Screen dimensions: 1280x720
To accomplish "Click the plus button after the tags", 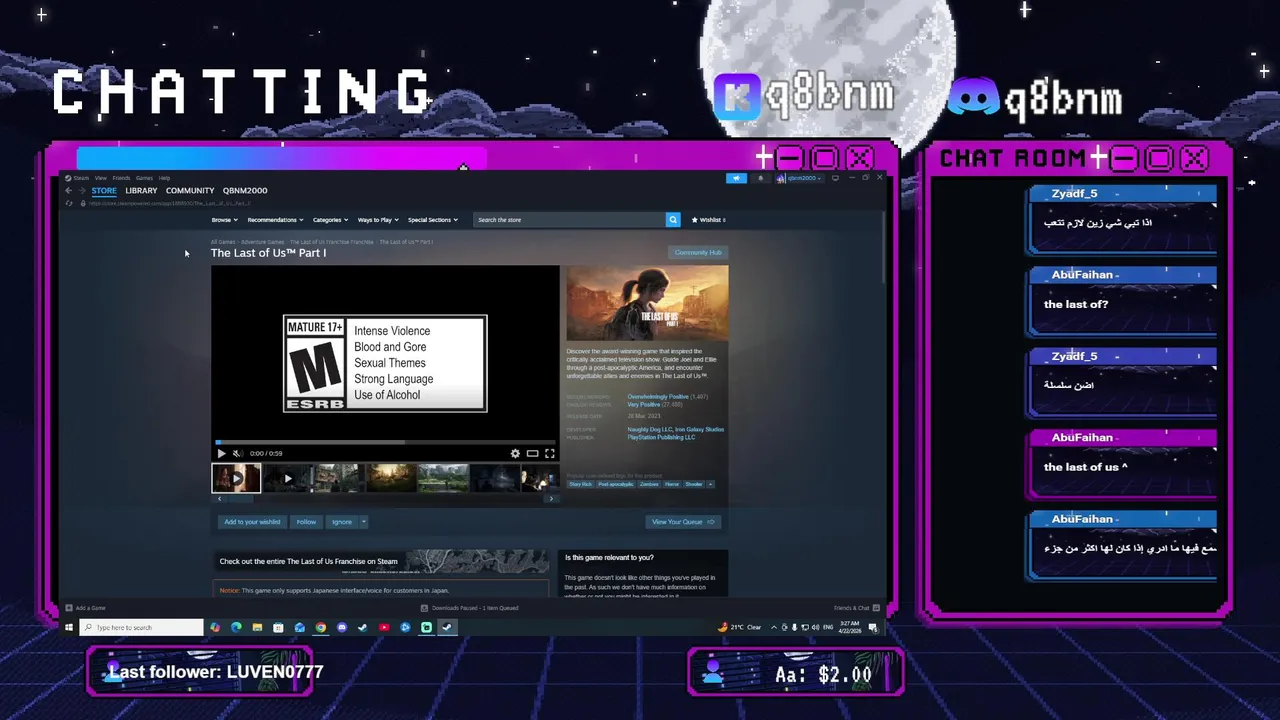I will pyautogui.click(x=711, y=484).
